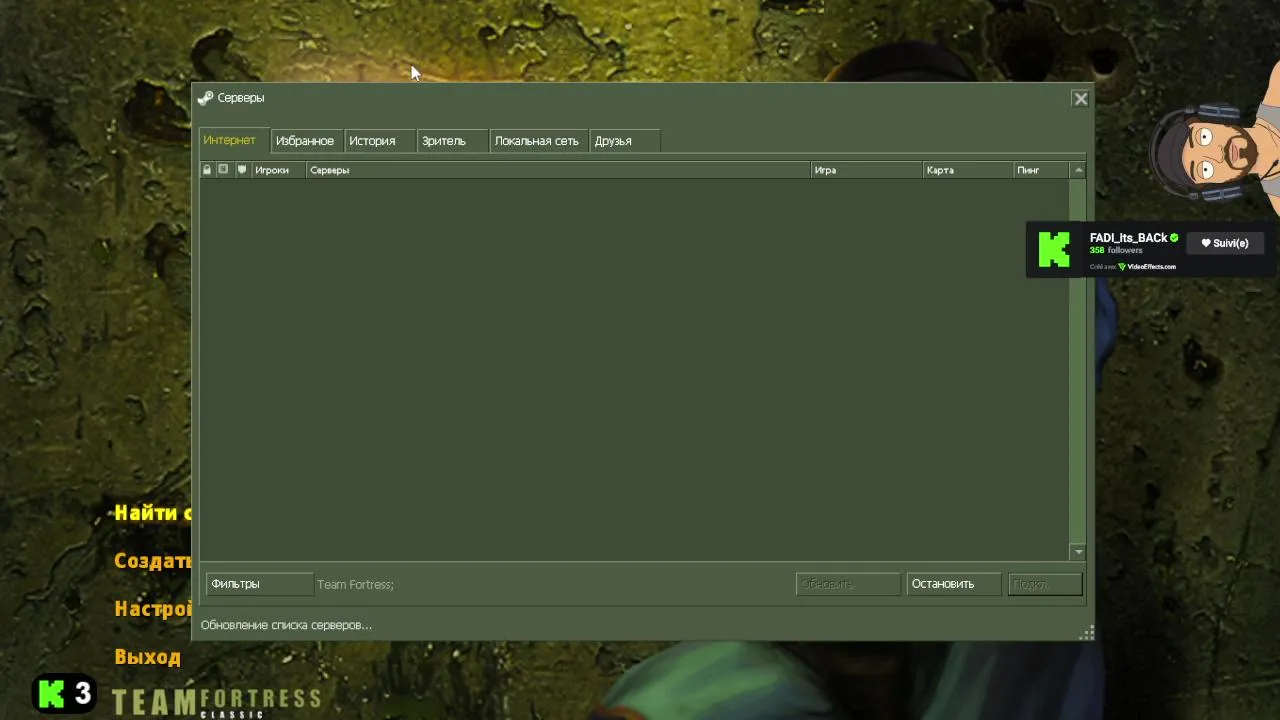Click the disabled Подкл. connect button
Screen dimensions: 1280x720
(x=1044, y=584)
